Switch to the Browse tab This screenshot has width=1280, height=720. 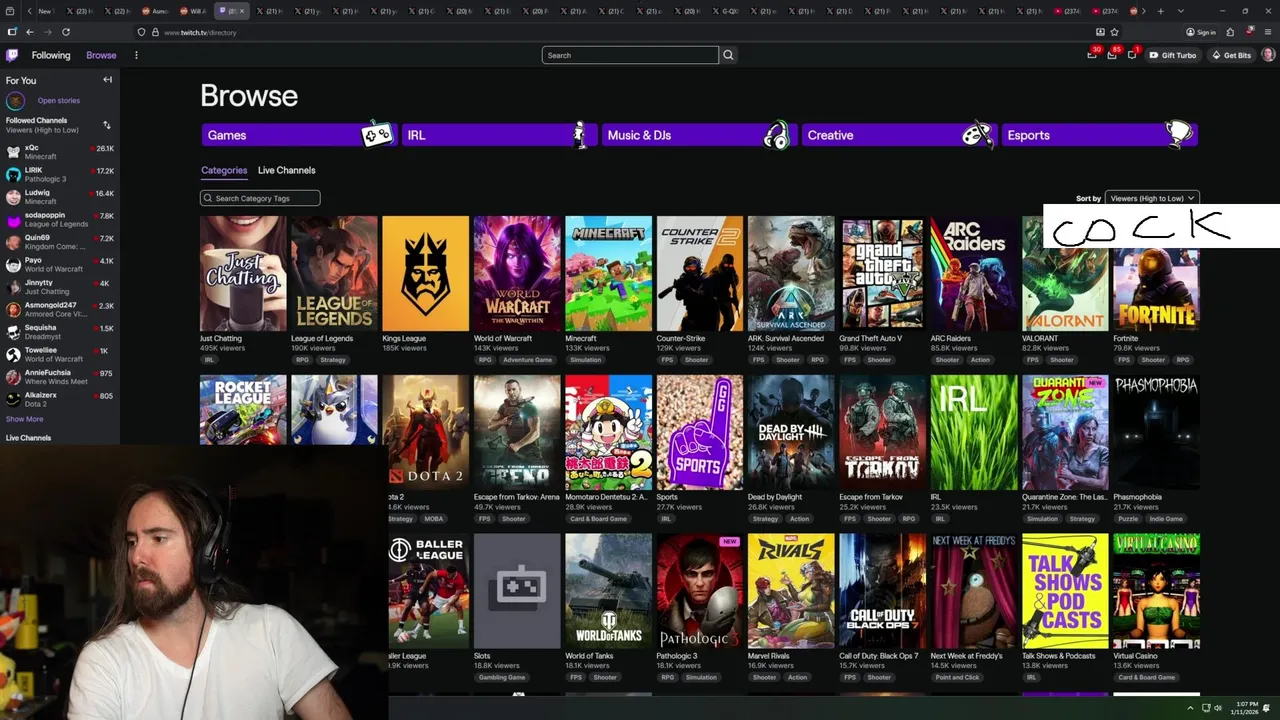(101, 55)
